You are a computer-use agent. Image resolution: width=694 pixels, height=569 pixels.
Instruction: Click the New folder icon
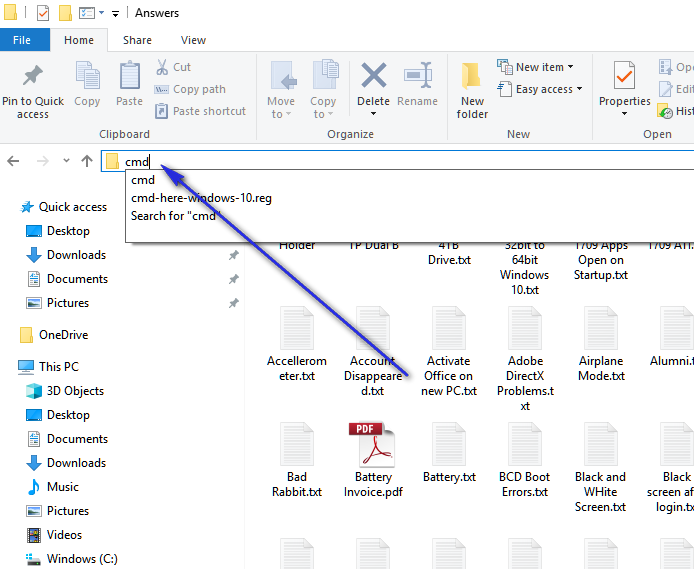pyautogui.click(x=471, y=75)
